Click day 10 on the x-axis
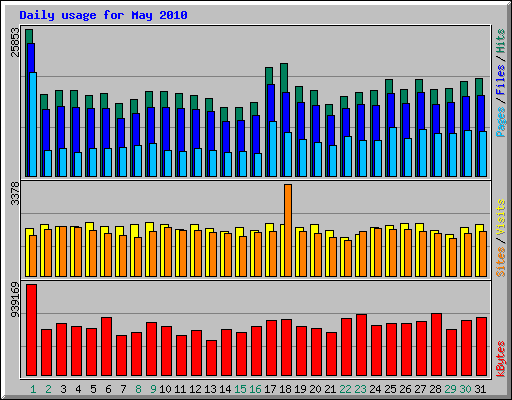Image resolution: width=512 pixels, height=400 pixels. [x=165, y=389]
